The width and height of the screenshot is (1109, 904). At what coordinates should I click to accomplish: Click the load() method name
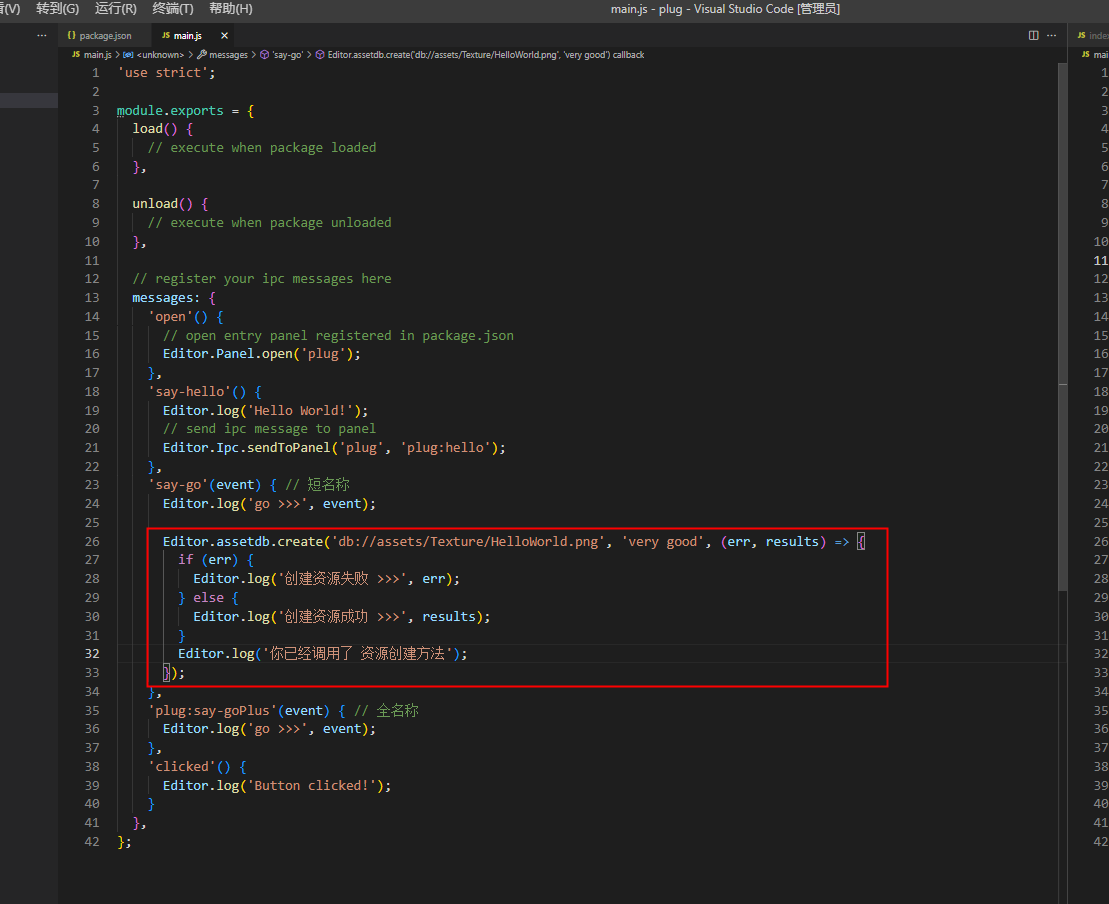[x=147, y=129]
